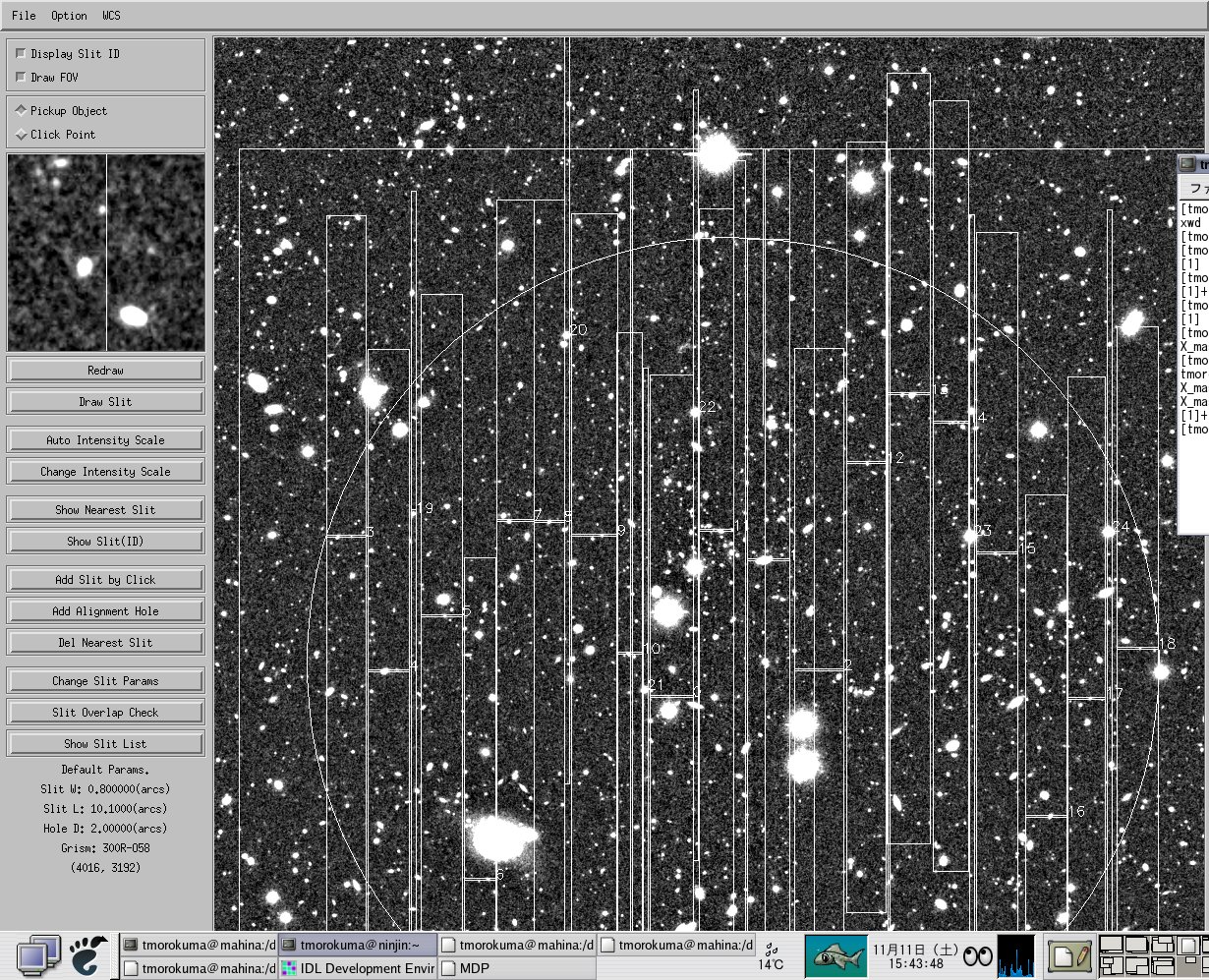Enable the Display Slit ID checkbox
The image size is (1209, 980).
point(22,54)
